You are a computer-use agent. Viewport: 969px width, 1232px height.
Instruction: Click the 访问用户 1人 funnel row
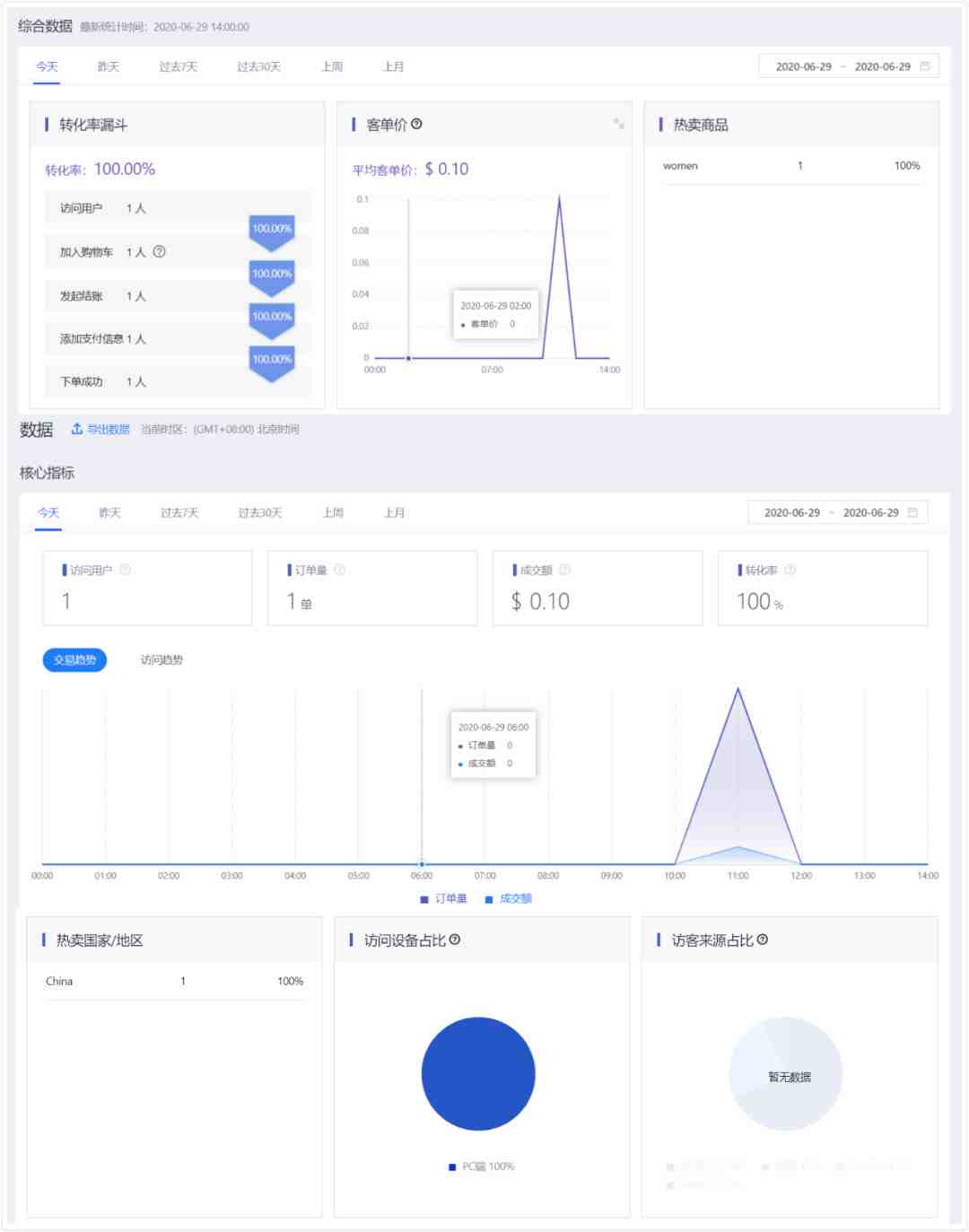(178, 208)
